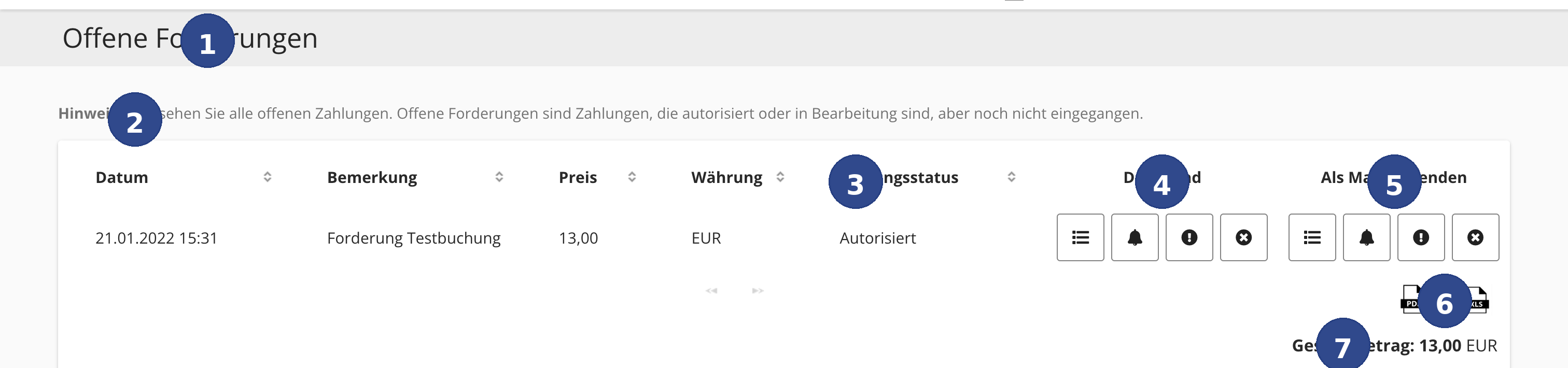This screenshot has width=1568, height=368.
Task: Click the X cancel icon under 'Als Mail versenden'
Action: (x=1475, y=237)
